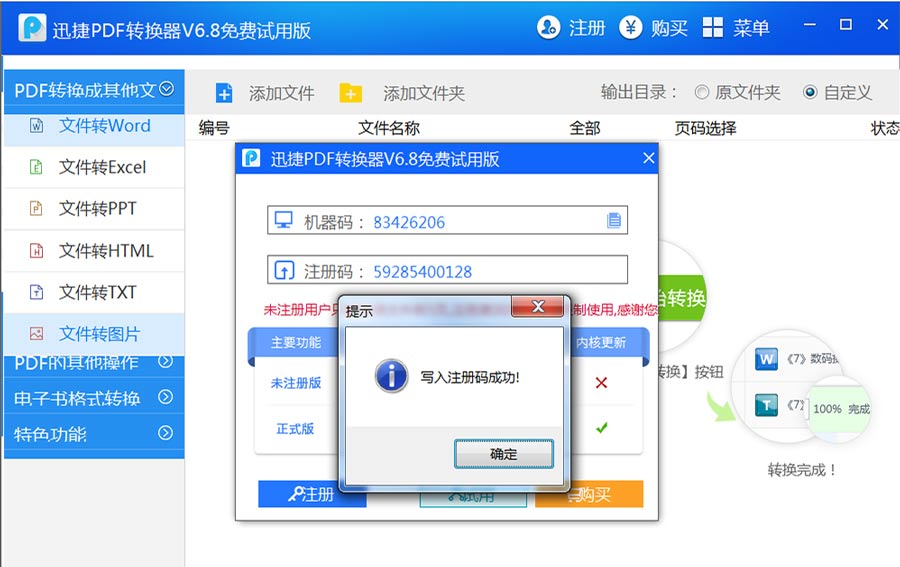Viewport: 900px width, 567px height.
Task: Click the 注册码 input field
Action: tap(496, 271)
